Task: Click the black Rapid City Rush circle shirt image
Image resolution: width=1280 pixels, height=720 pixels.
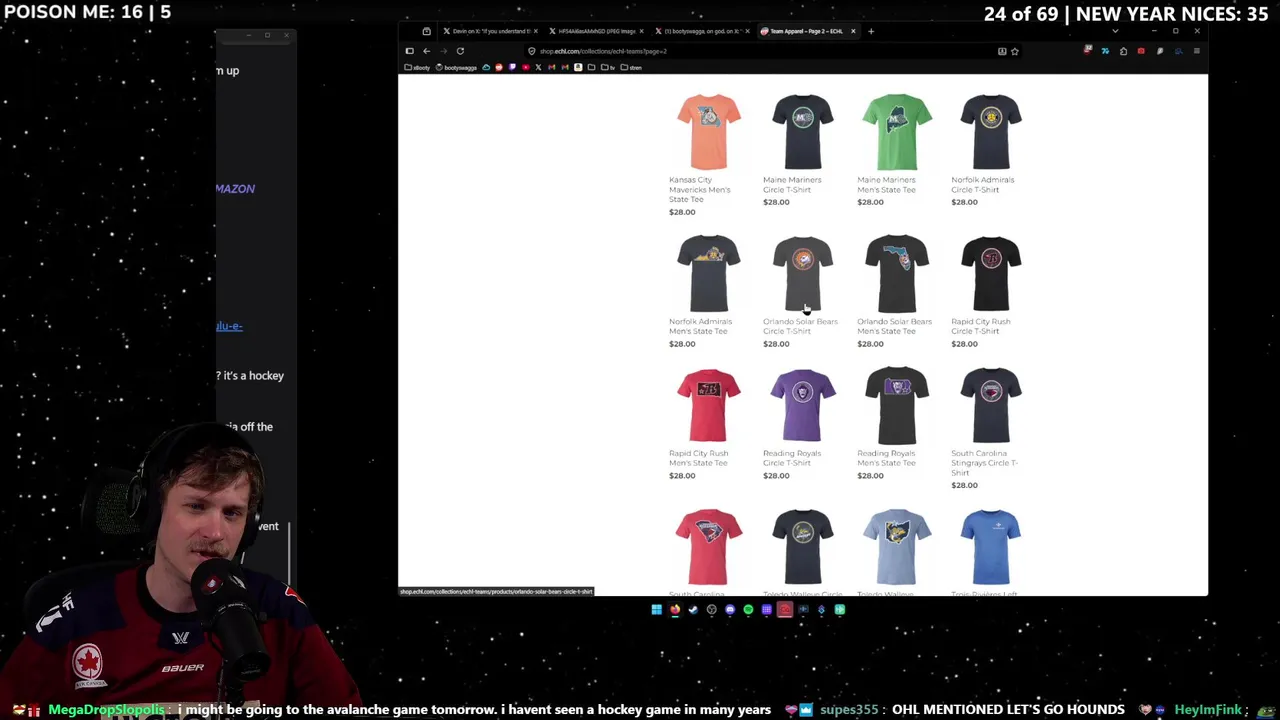Action: coord(991,273)
